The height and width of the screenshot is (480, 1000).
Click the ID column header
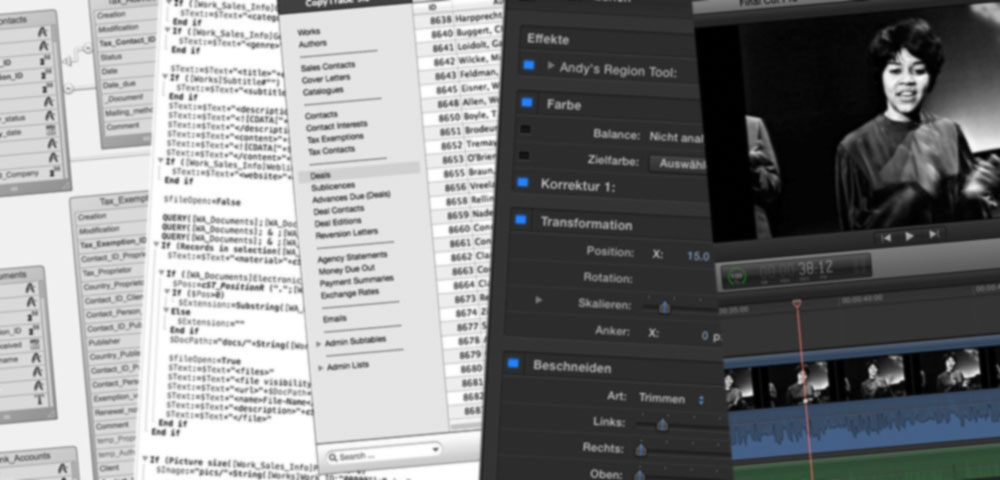coord(432,8)
